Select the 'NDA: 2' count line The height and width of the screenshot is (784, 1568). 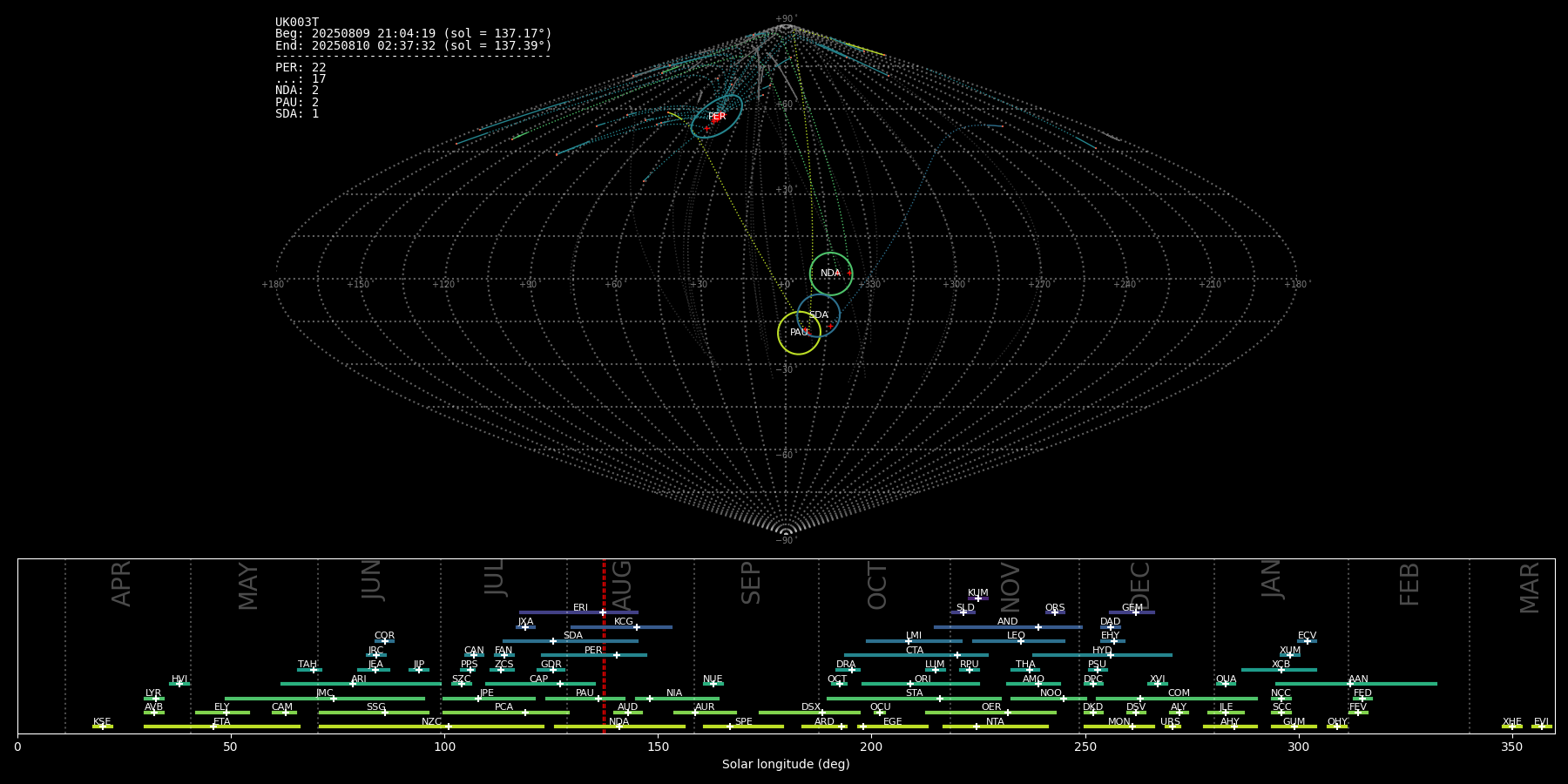click(297, 91)
